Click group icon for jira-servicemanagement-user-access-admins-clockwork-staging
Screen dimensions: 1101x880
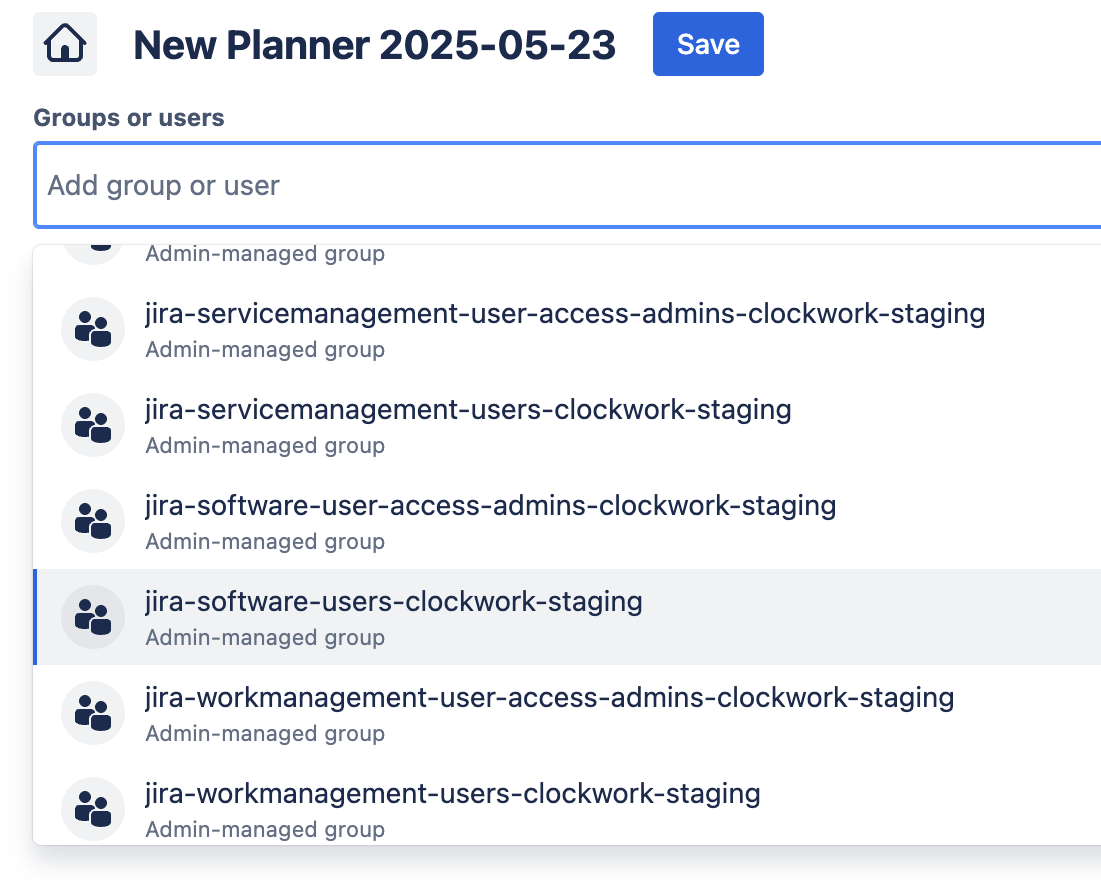pos(93,329)
